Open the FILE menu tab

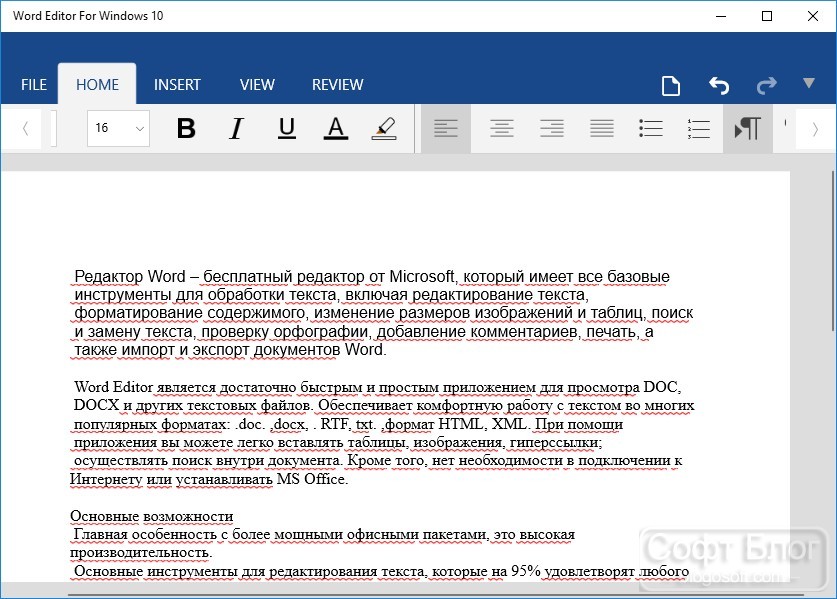(x=34, y=84)
